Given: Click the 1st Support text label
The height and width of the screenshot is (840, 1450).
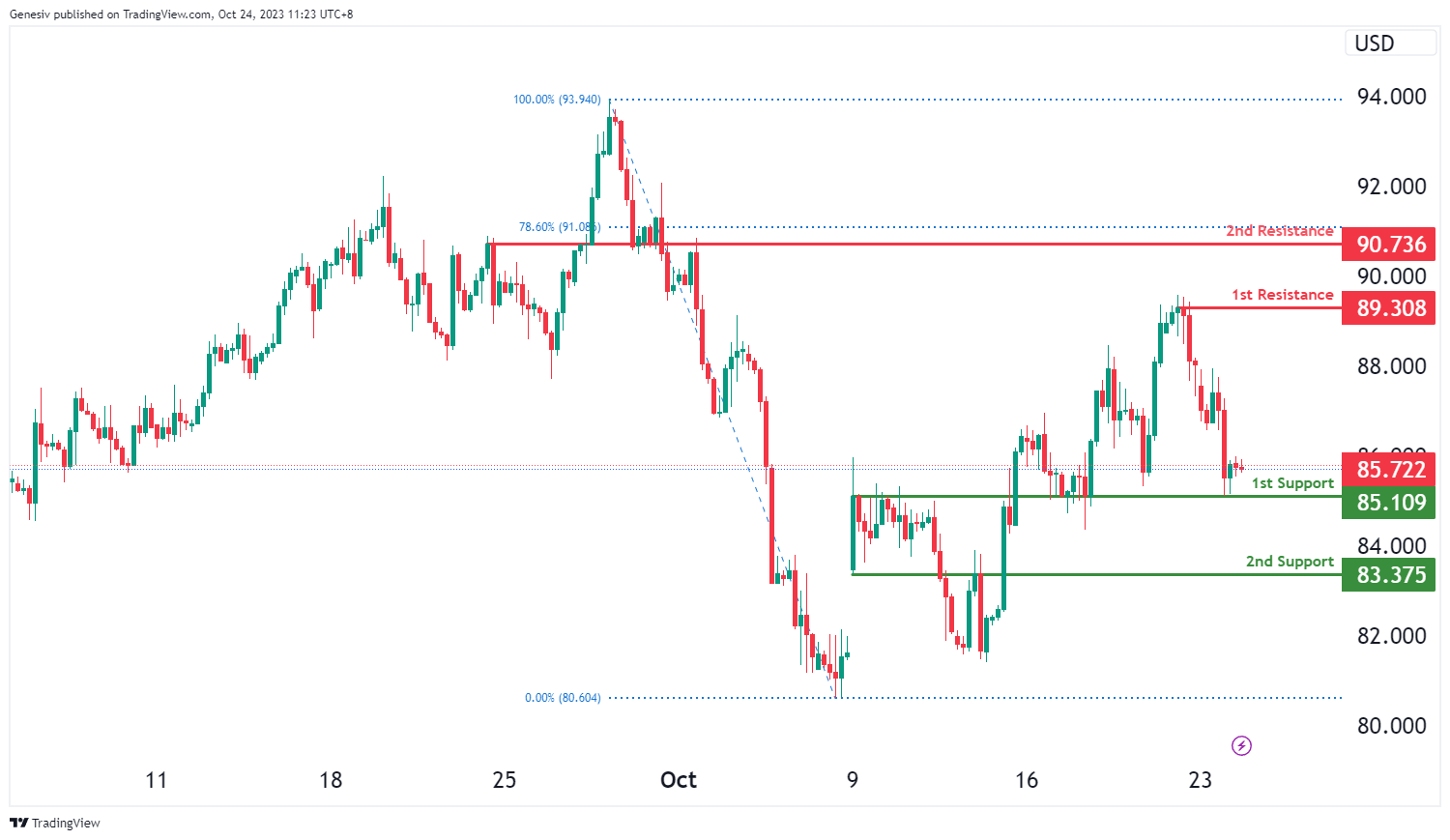Looking at the screenshot, I should coord(1292,483).
